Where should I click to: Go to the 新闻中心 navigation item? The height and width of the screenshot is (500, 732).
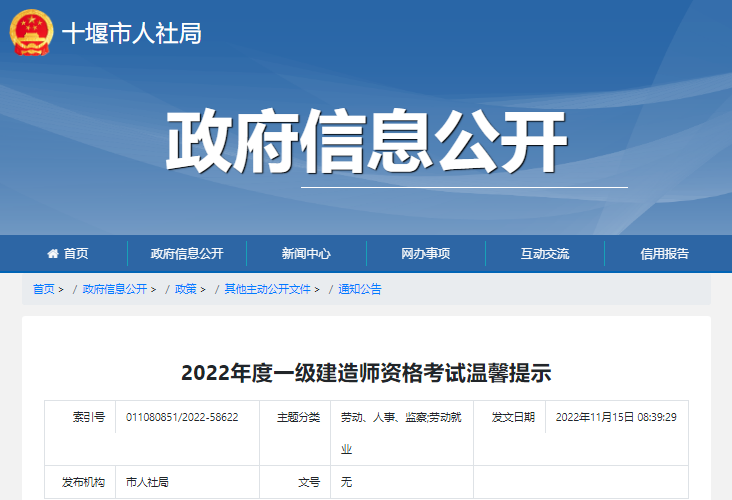306,254
